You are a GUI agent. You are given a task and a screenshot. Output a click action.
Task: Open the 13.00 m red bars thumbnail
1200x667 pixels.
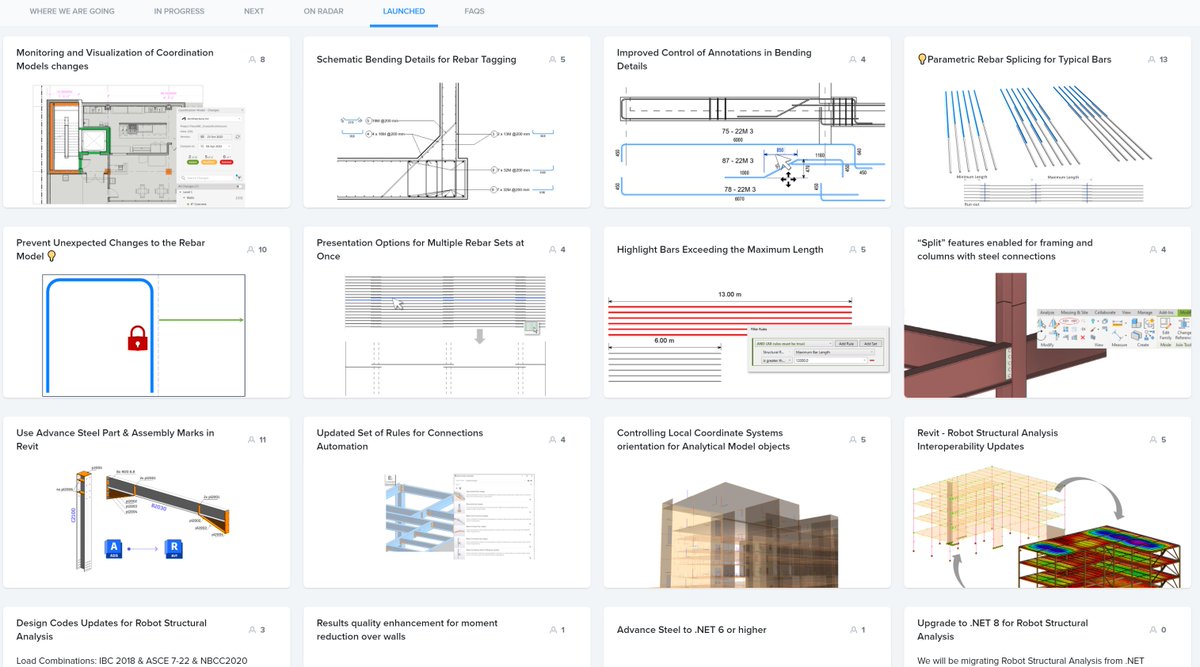(x=747, y=337)
